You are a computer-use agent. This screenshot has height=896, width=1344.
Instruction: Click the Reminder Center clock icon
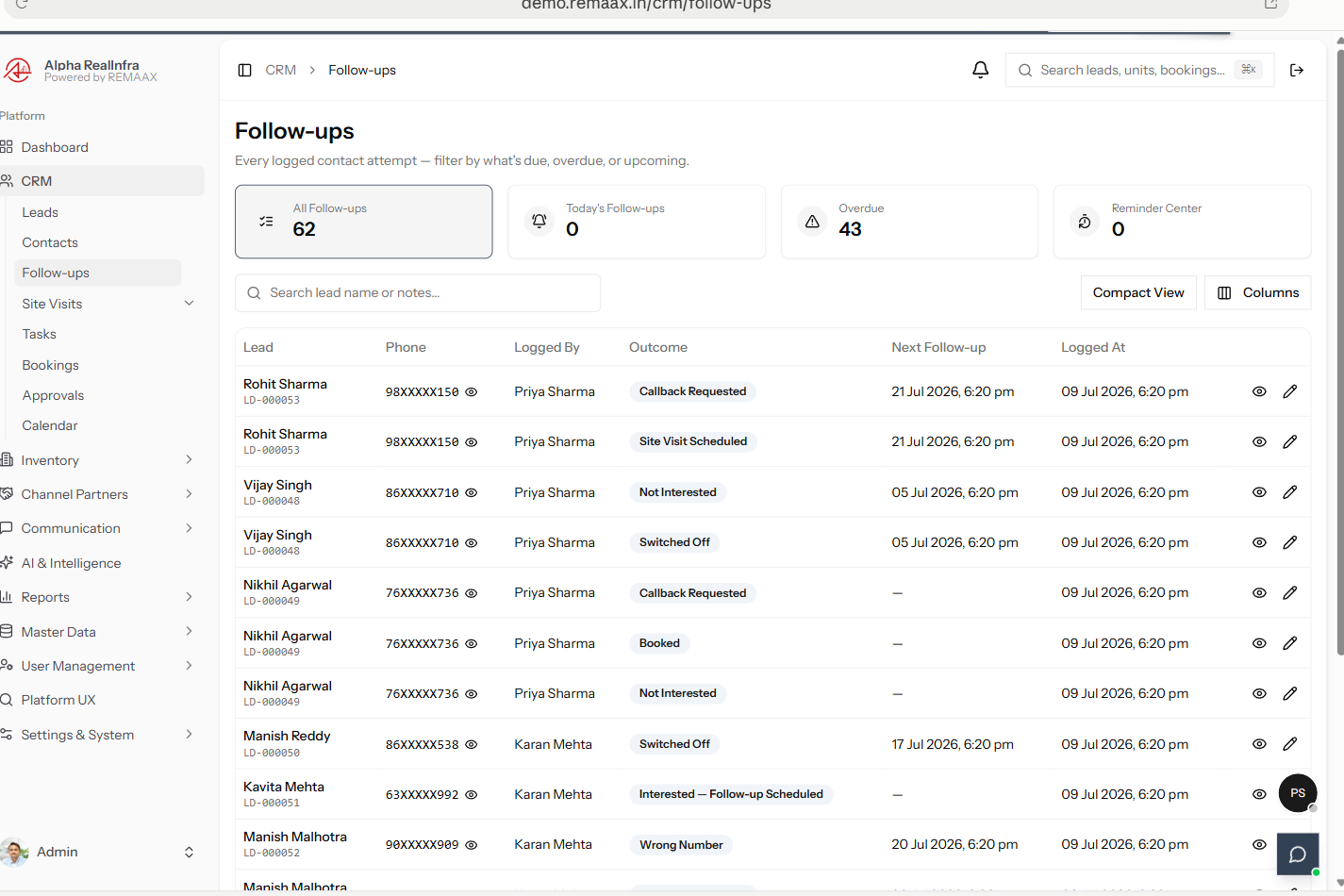tap(1085, 222)
